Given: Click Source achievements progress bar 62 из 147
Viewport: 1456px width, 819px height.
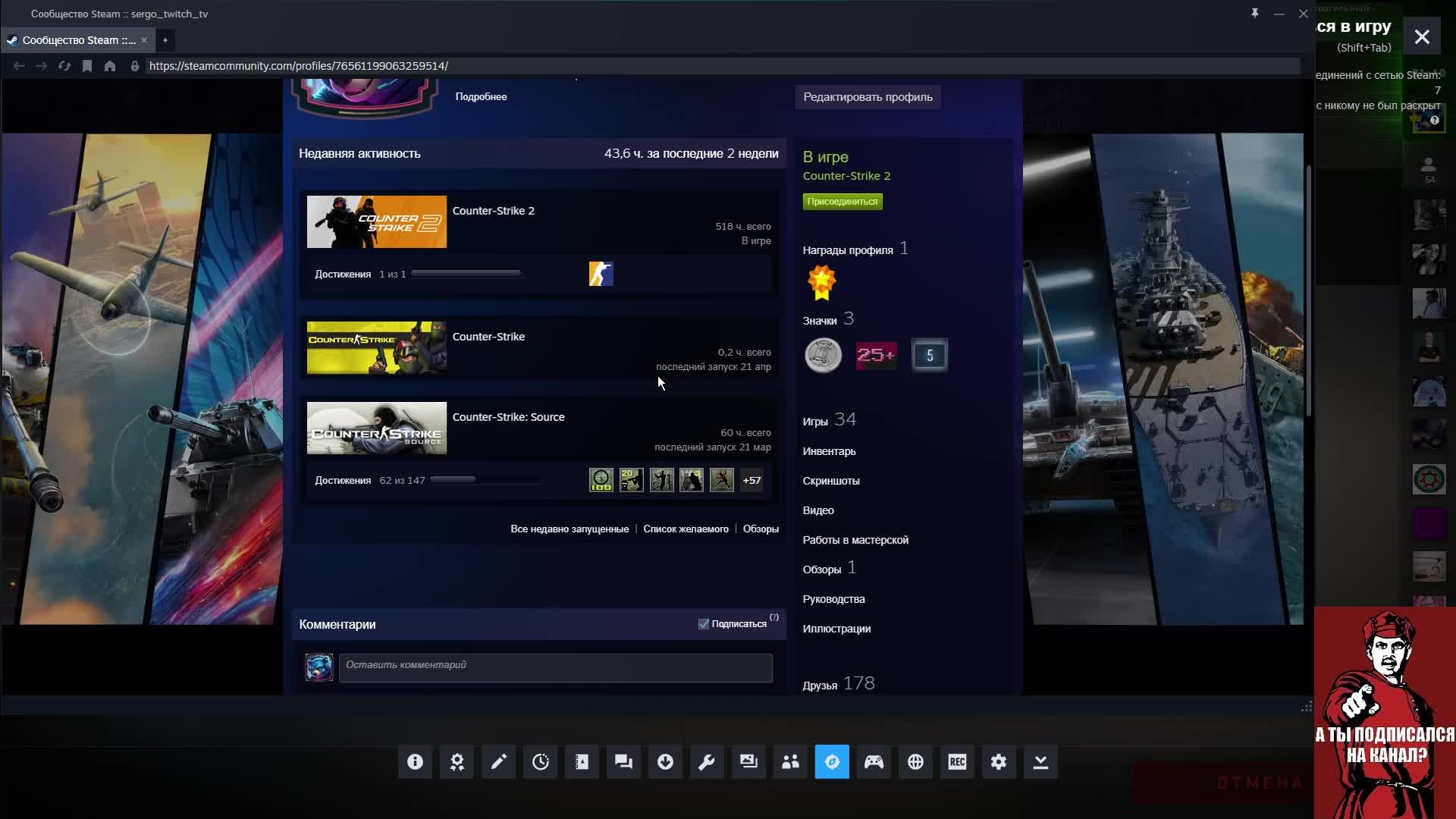Looking at the screenshot, I should [485, 479].
